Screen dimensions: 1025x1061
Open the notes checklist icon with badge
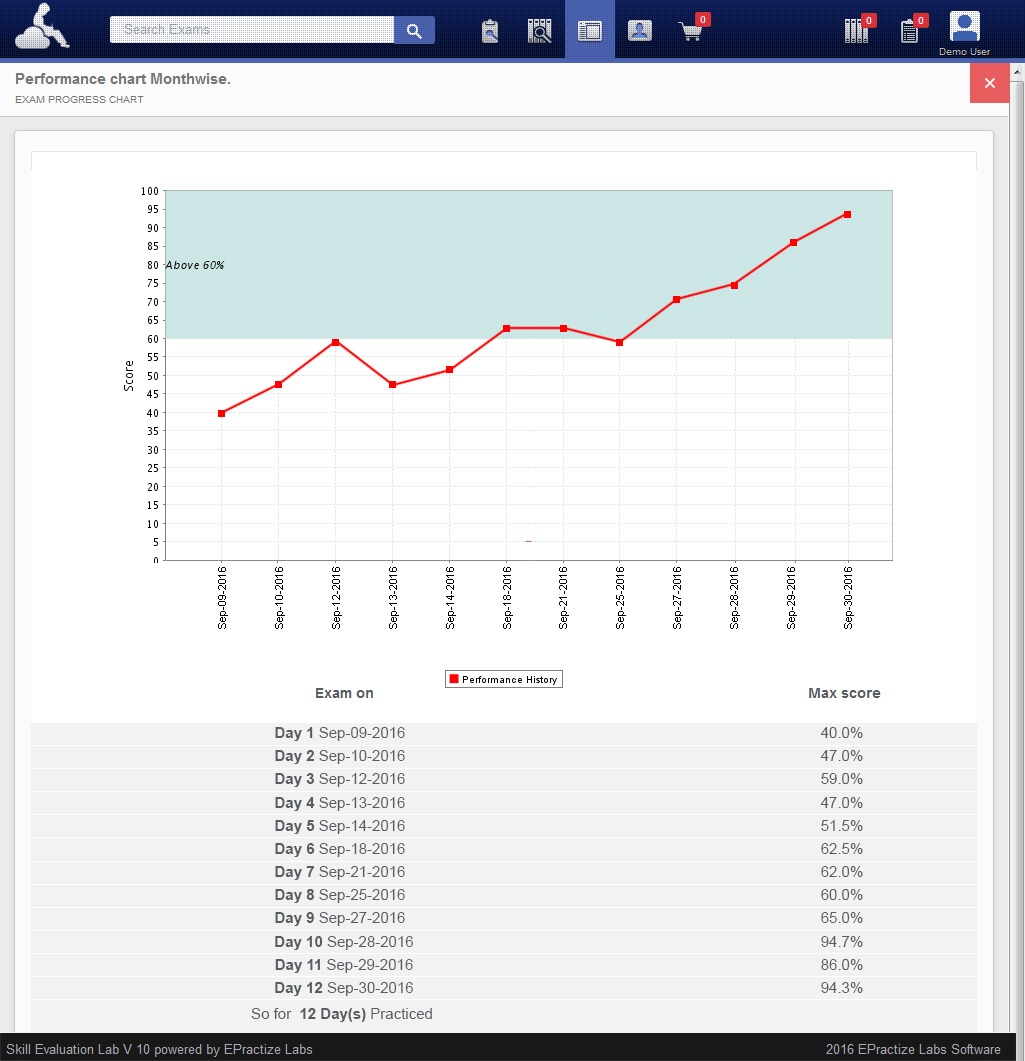(910, 31)
